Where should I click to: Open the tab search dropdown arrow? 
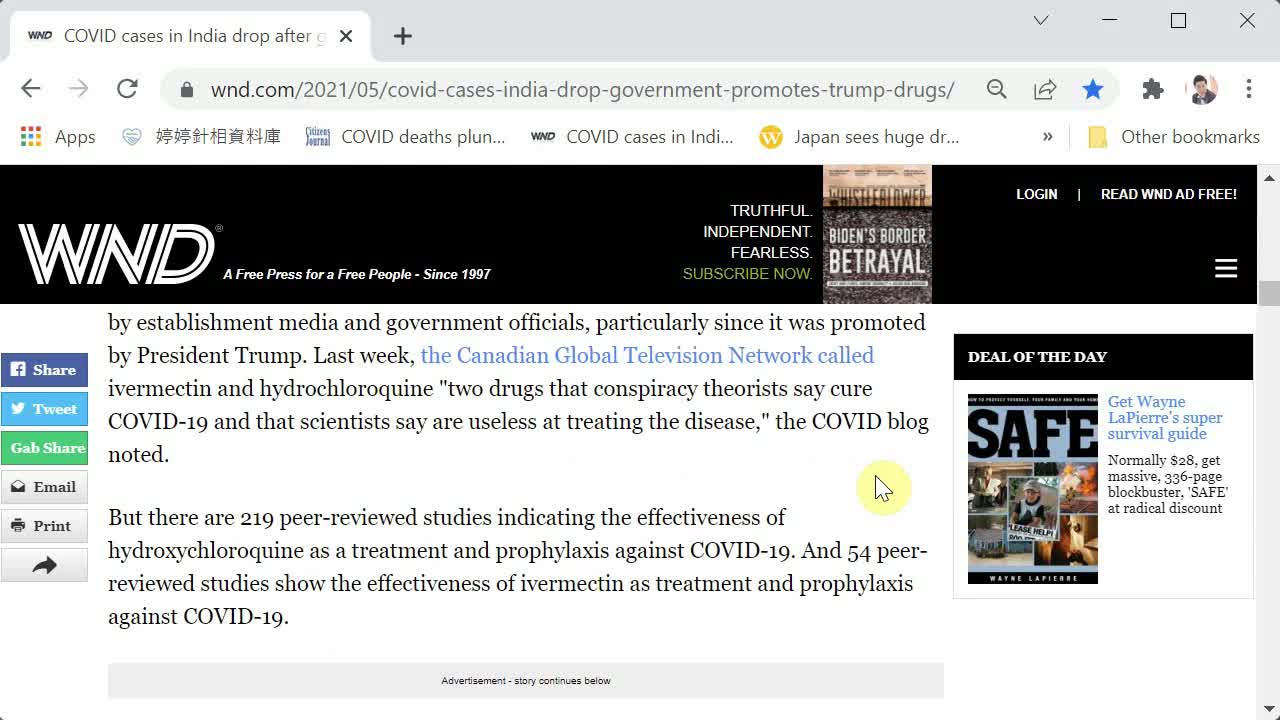coord(1041,20)
